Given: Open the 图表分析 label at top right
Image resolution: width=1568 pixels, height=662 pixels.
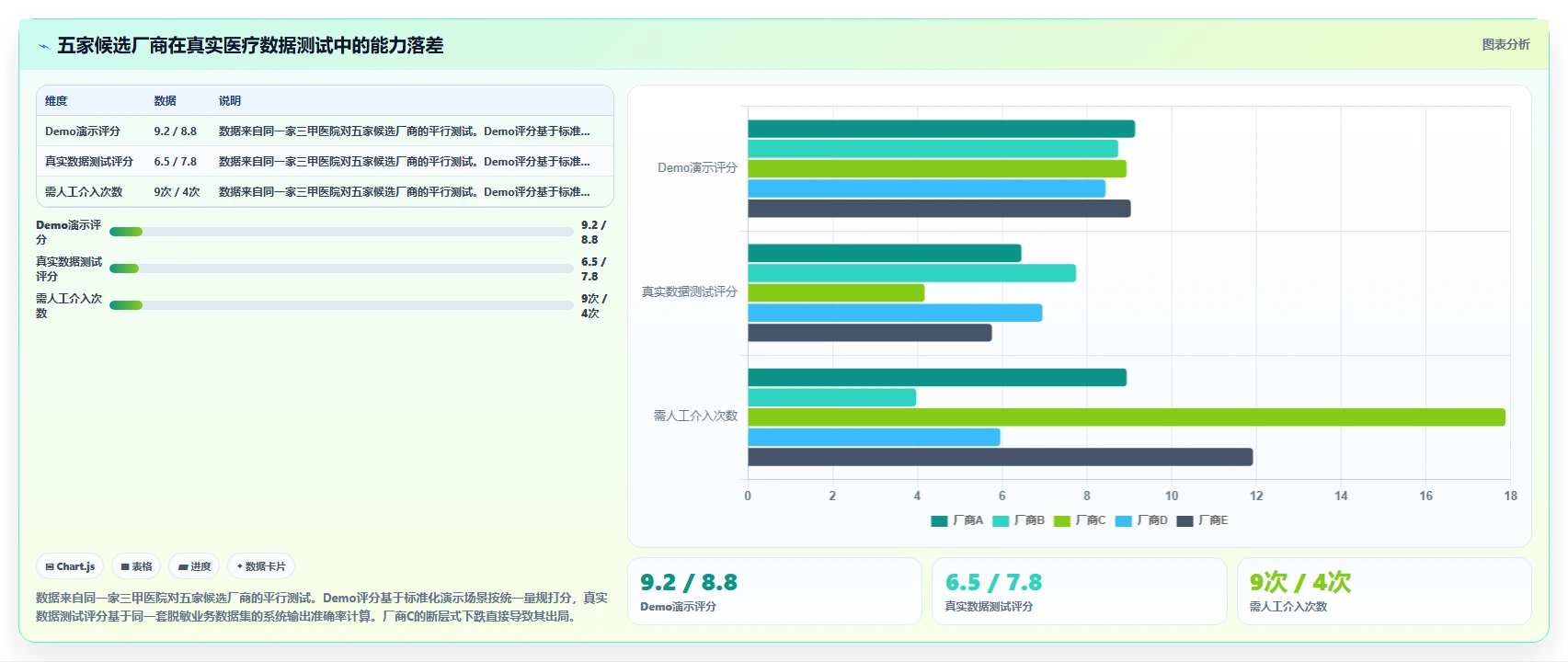Looking at the screenshot, I should 1505,44.
